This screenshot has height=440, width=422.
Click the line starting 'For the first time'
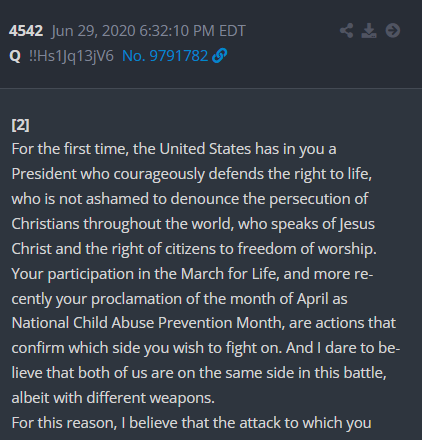174,149
